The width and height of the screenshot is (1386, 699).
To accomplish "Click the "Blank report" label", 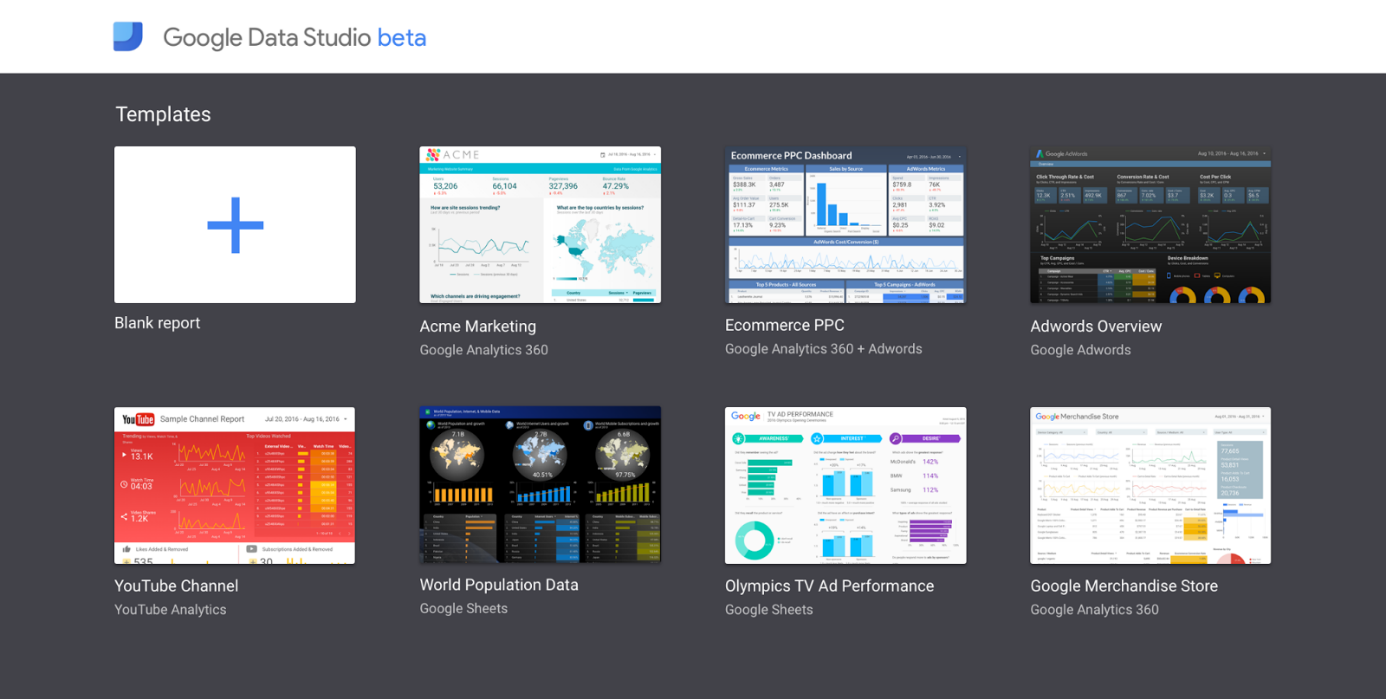I will coord(157,323).
